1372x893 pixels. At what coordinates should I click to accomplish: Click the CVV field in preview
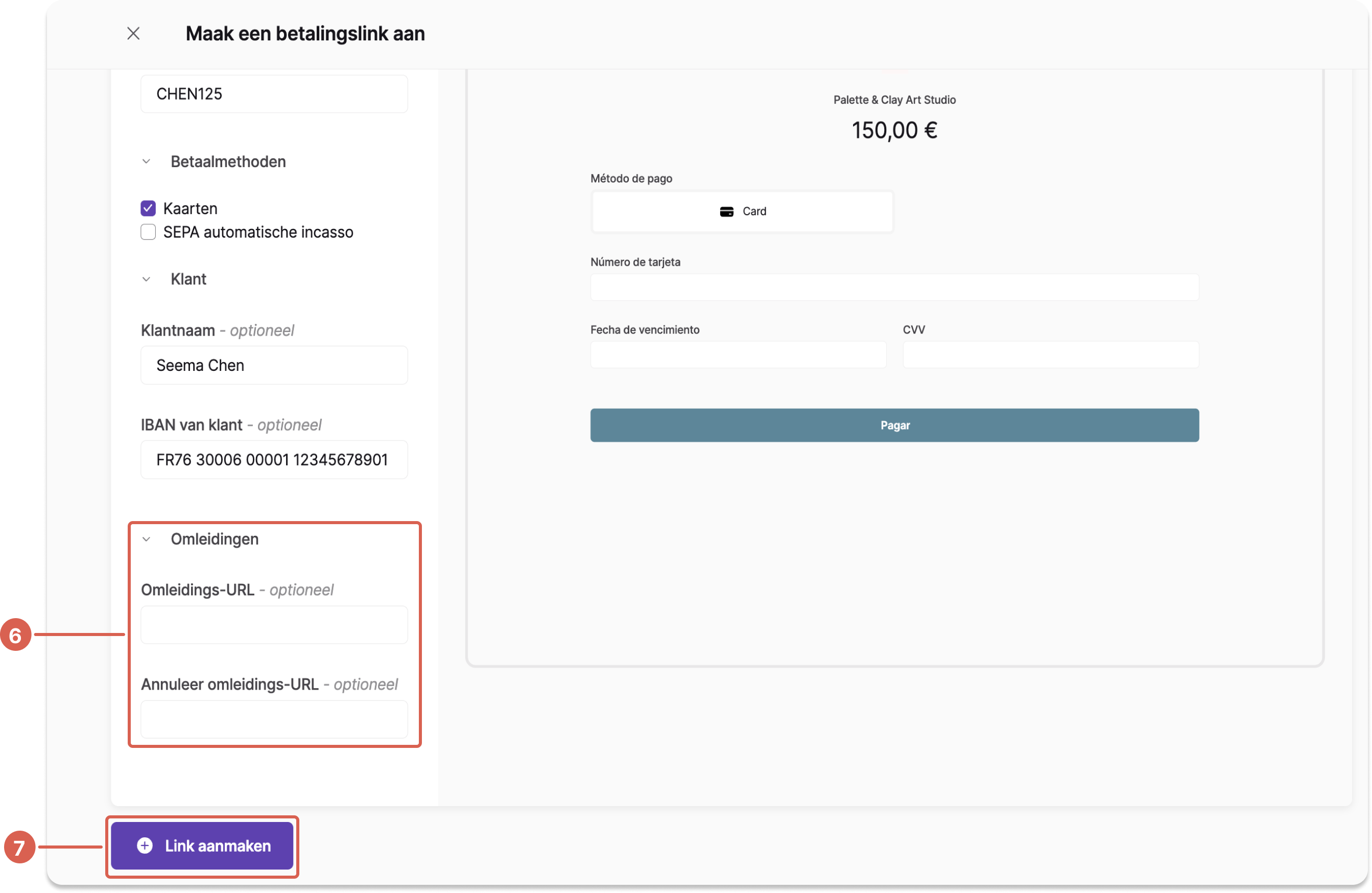pos(1051,355)
